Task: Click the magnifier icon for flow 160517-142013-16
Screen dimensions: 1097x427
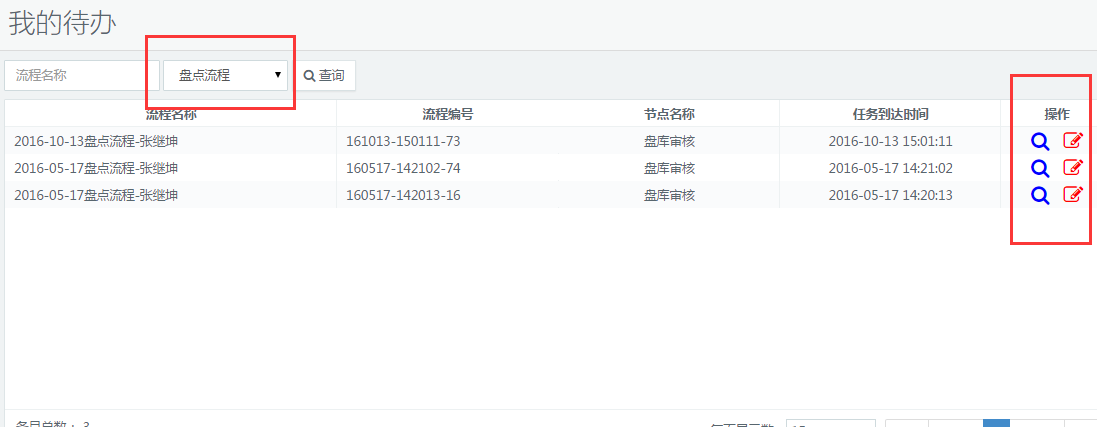Action: (x=1040, y=195)
